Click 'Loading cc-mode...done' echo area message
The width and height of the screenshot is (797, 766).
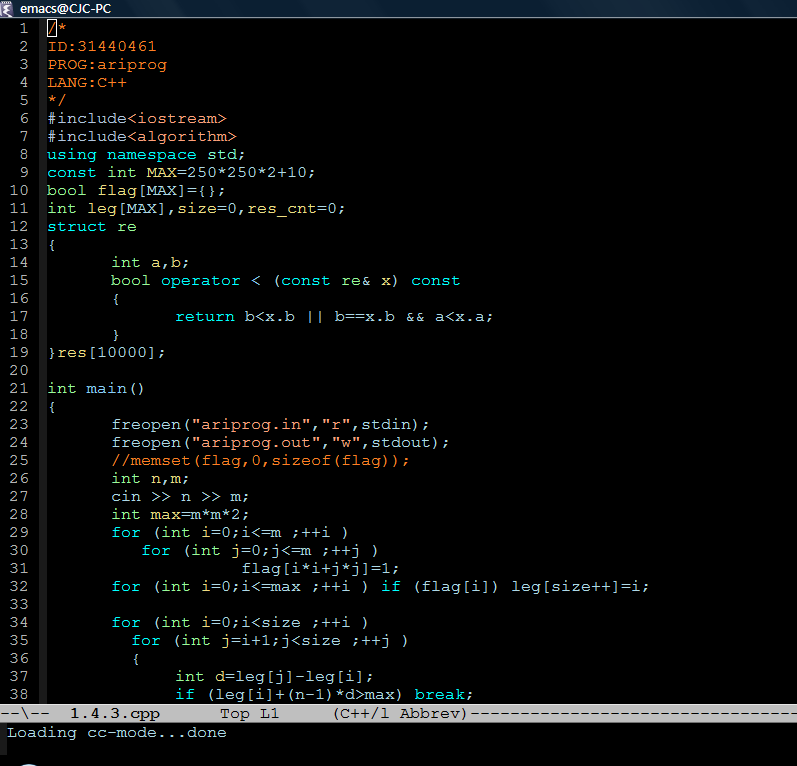(117, 732)
